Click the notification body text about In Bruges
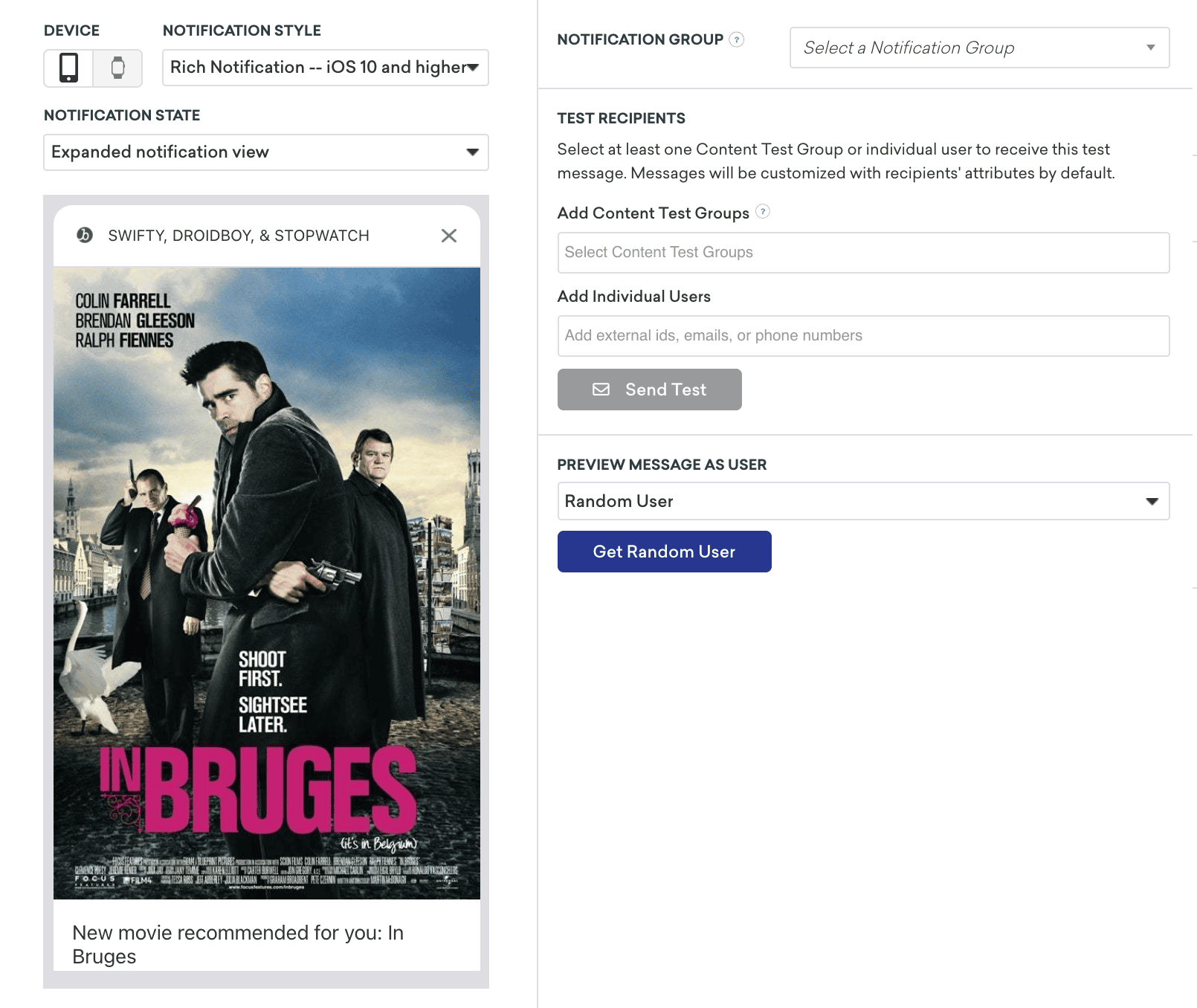This screenshot has height=1008, width=1197. tap(238, 944)
